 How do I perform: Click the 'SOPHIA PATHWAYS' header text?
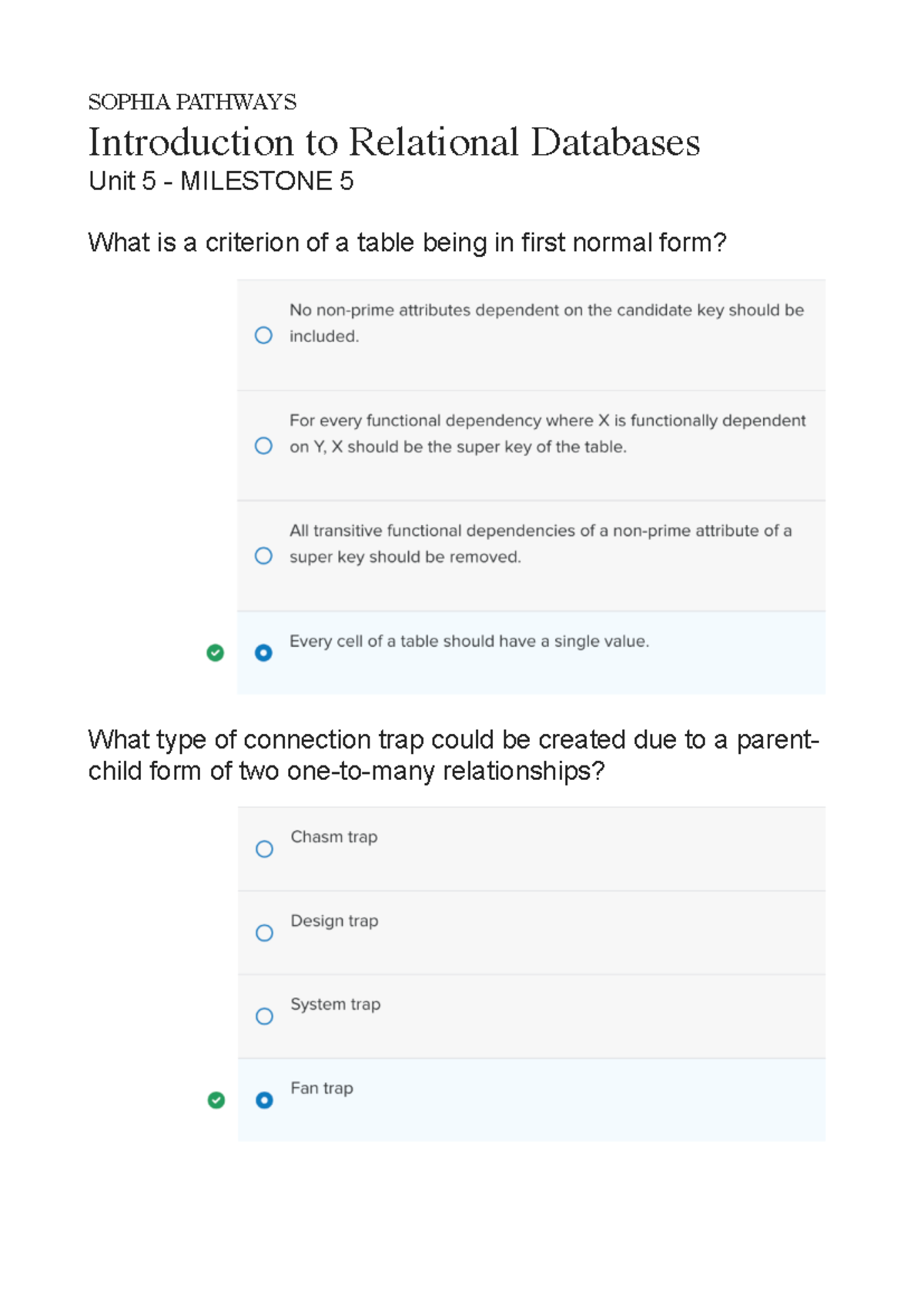click(x=192, y=102)
